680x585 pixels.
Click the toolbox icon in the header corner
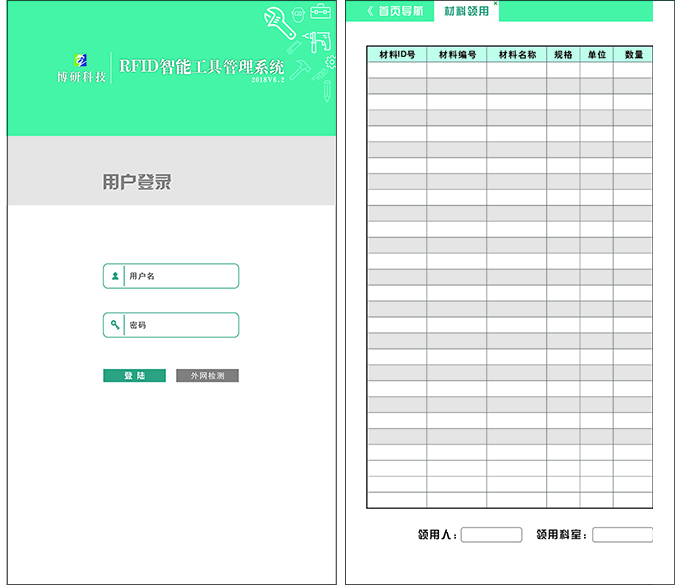(320, 11)
